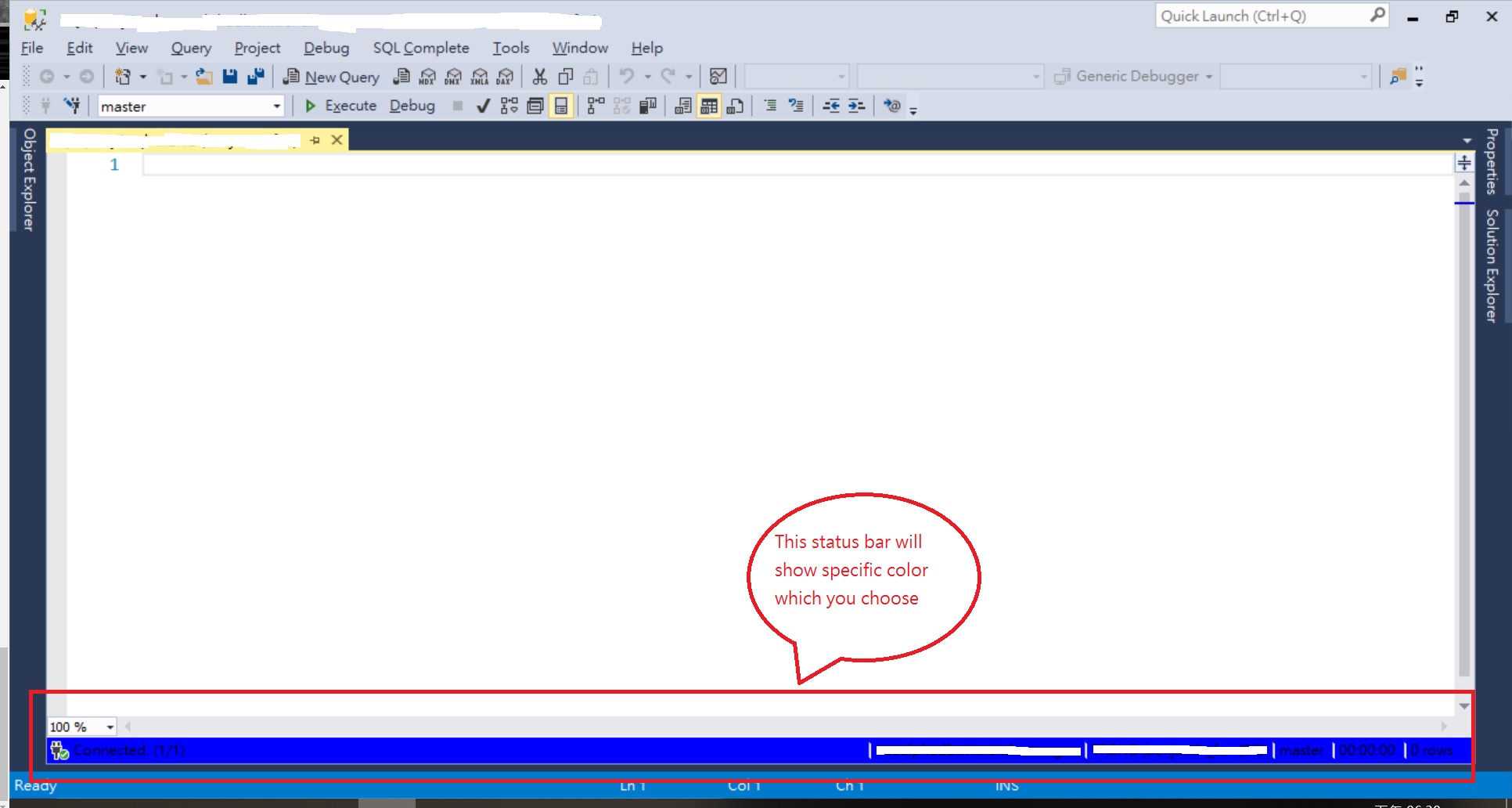
Task: Toggle Results to Grid mode
Action: pyautogui.click(x=709, y=106)
